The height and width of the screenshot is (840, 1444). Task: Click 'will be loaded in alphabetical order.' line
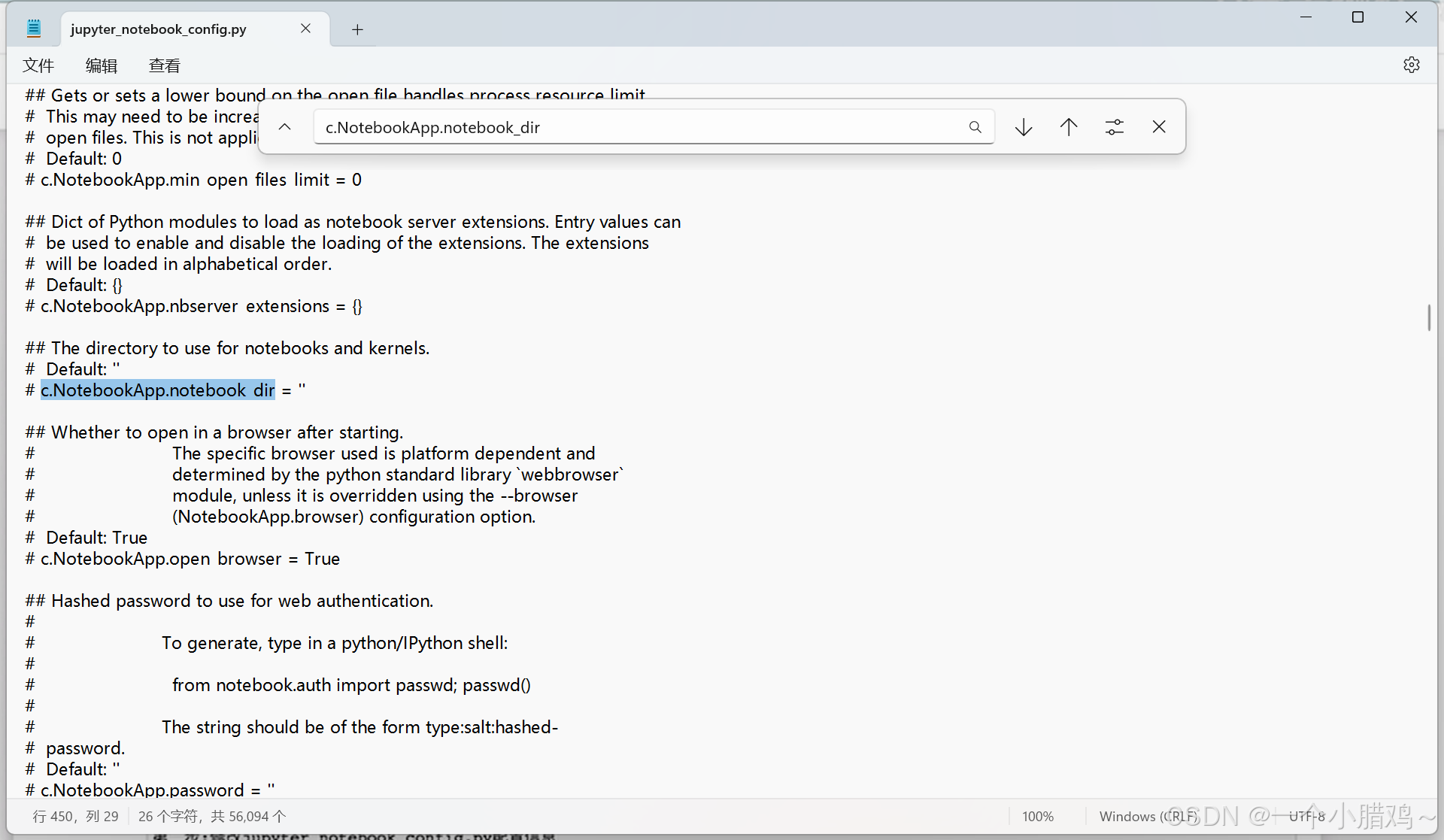coord(178,264)
